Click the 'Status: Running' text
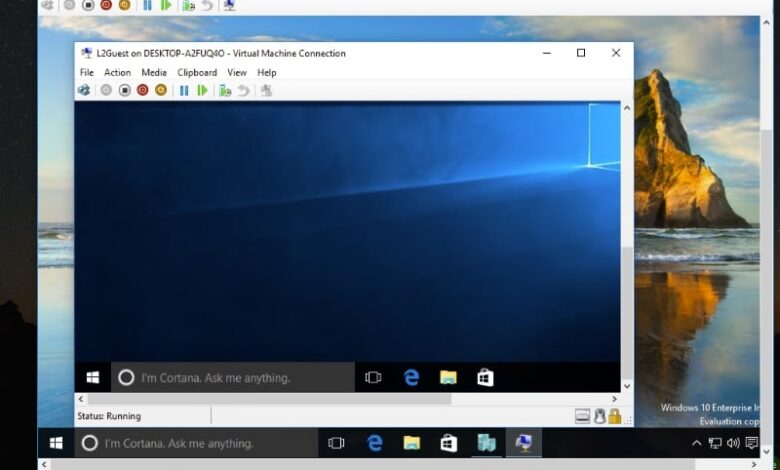 pos(109,416)
